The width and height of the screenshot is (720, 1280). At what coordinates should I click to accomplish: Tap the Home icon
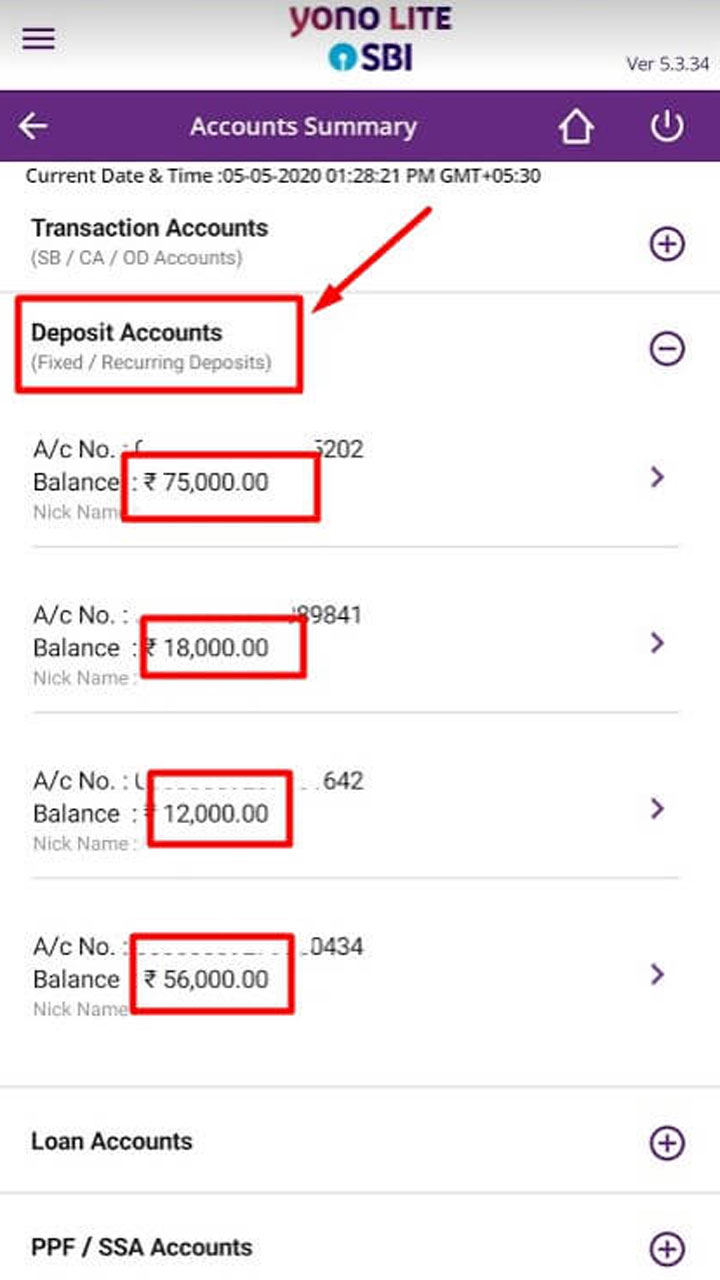coord(576,127)
